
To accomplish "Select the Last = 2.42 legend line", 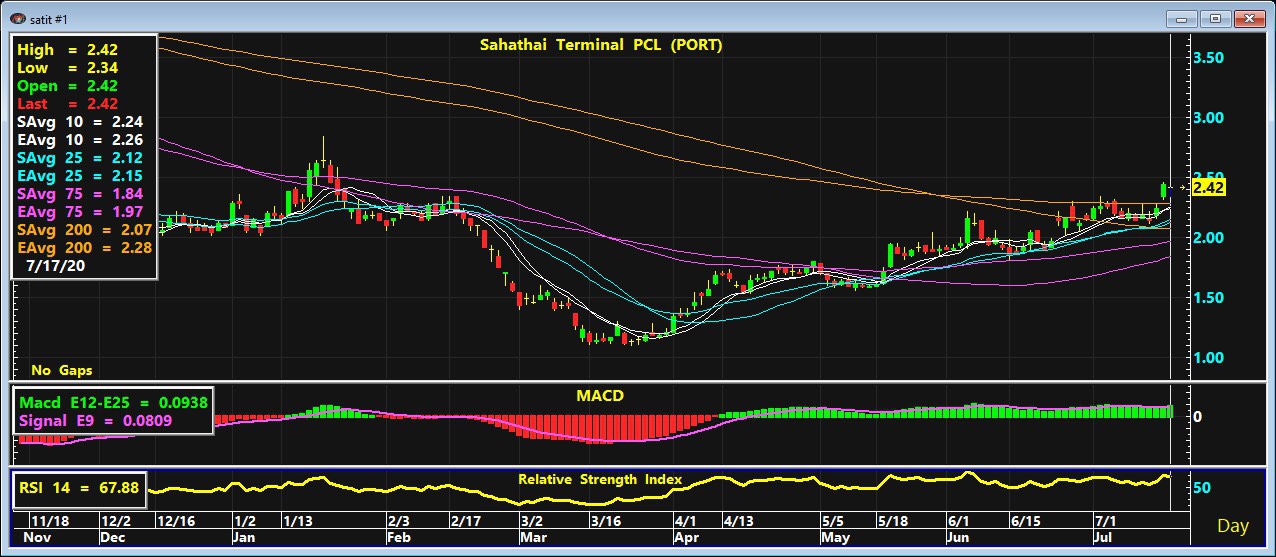I will [67, 104].
